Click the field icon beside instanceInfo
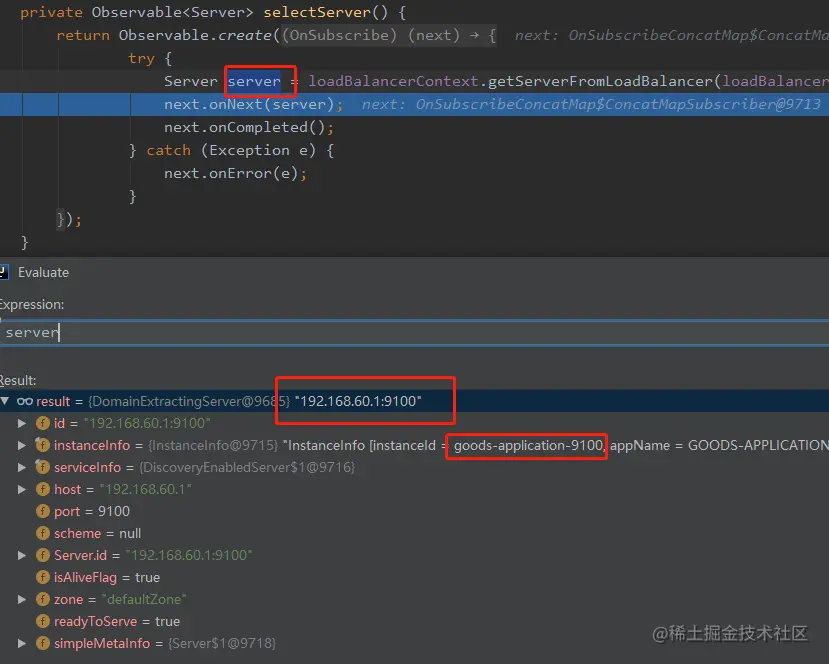 point(43,445)
